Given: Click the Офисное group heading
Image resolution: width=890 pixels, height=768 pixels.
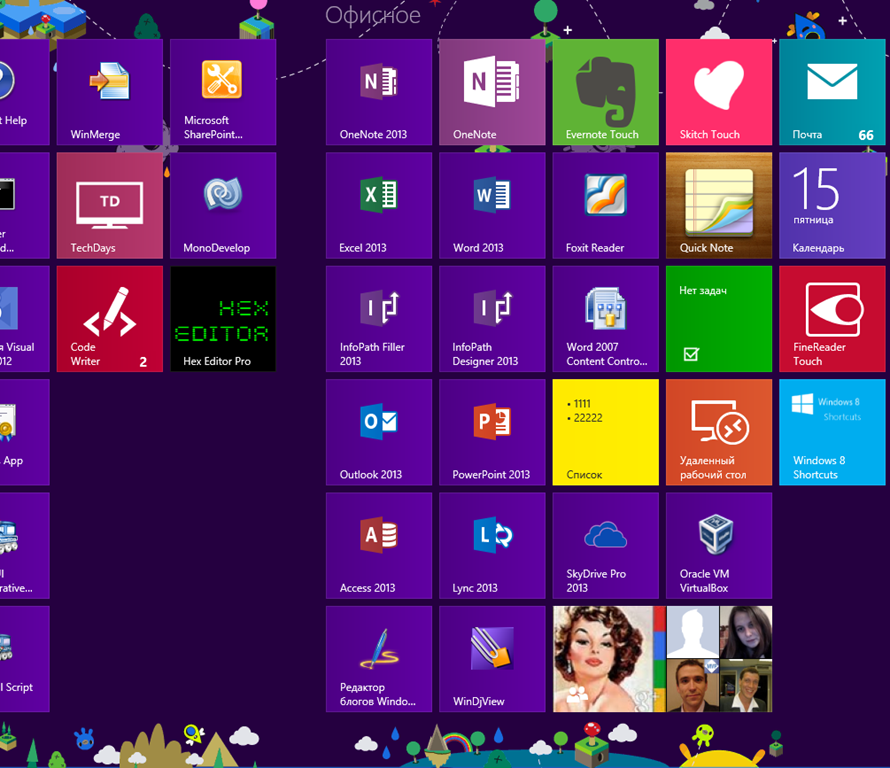Looking at the screenshot, I should click(373, 15).
